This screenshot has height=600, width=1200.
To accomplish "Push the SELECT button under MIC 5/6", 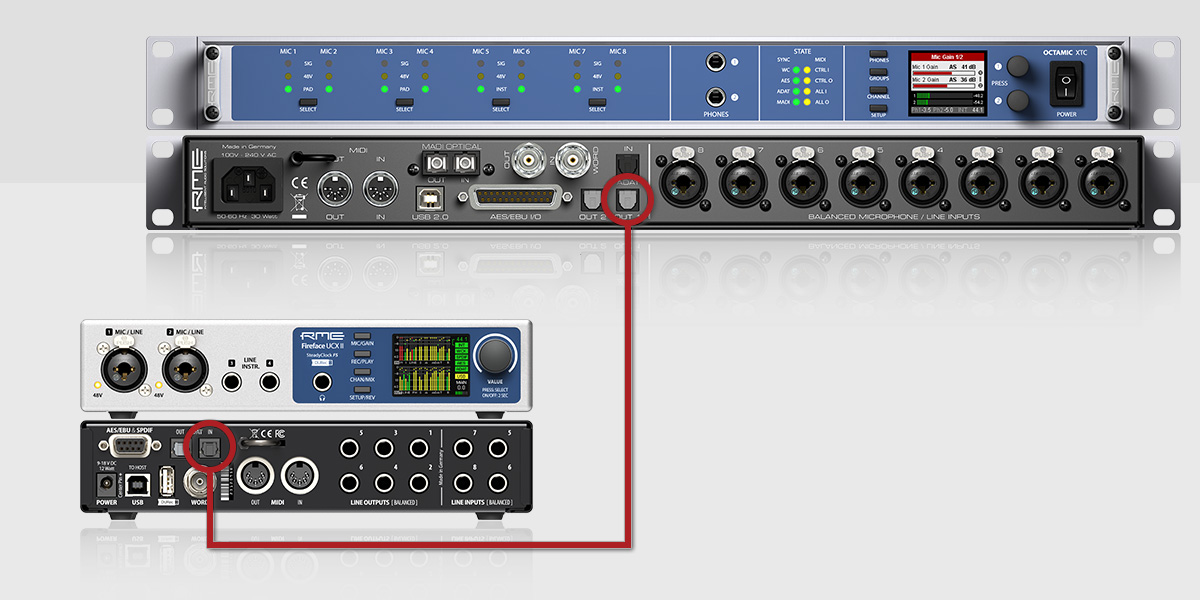I will pos(501,102).
